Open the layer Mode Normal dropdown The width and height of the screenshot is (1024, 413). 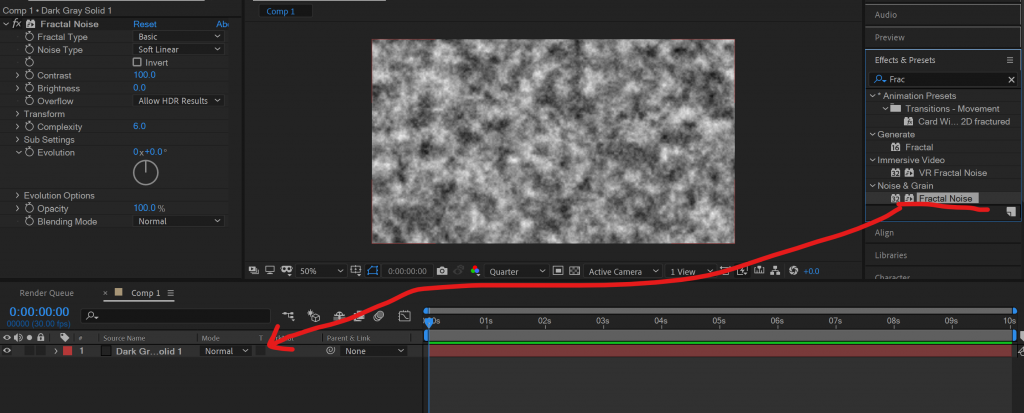click(x=225, y=351)
